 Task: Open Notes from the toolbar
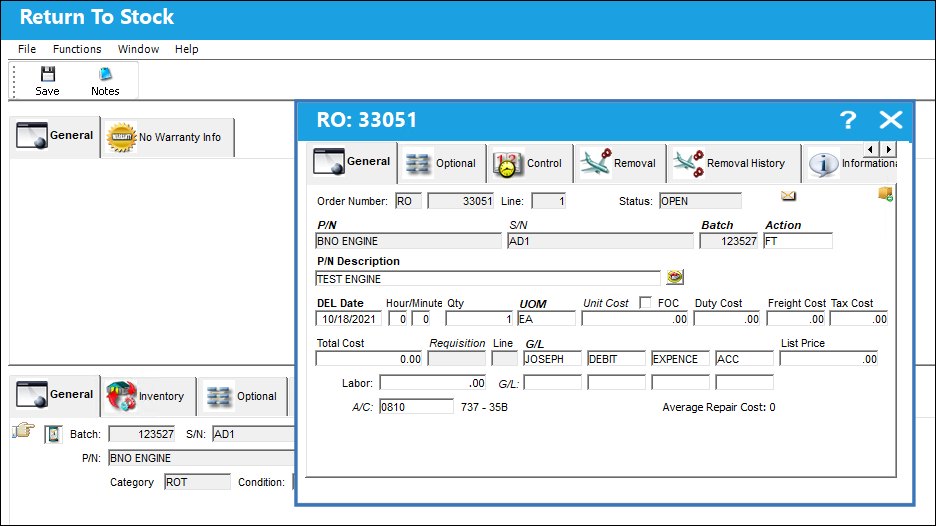point(105,81)
